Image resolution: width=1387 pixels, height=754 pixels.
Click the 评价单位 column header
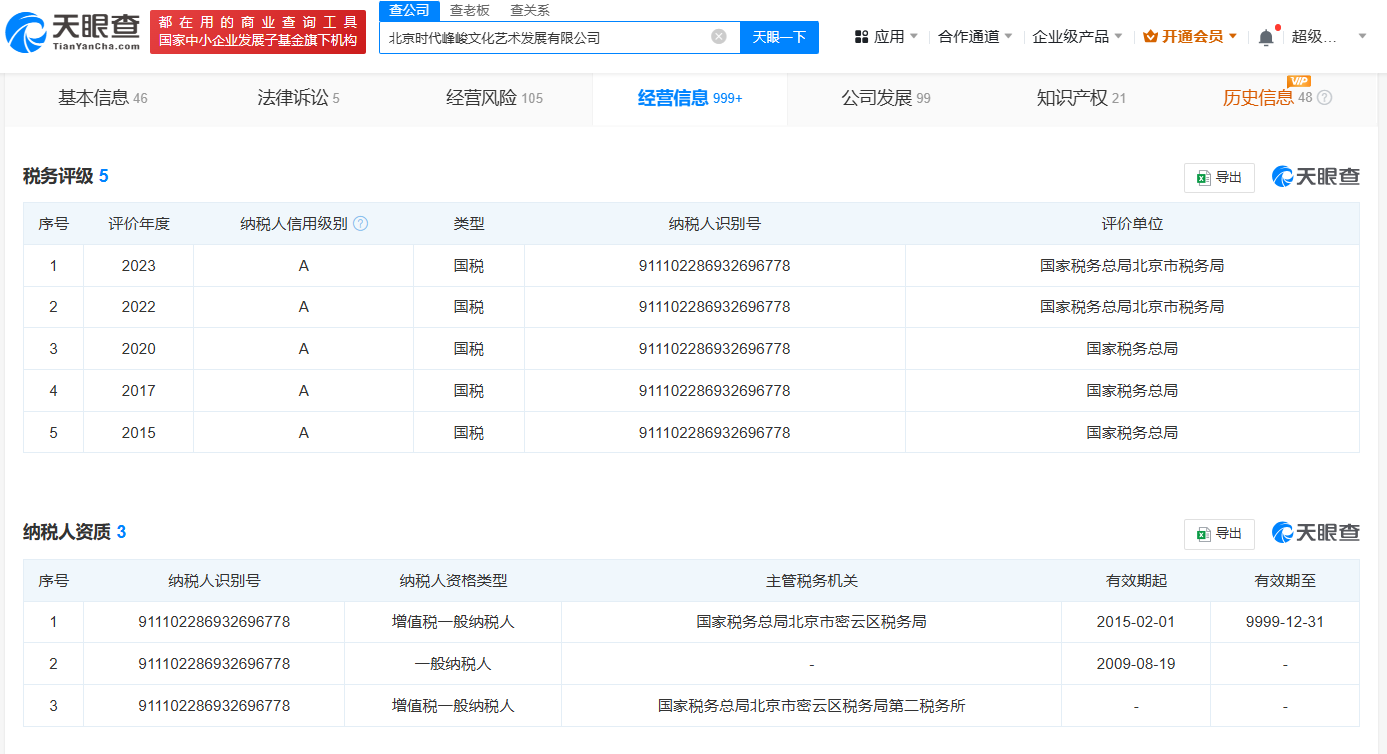[x=1132, y=224]
